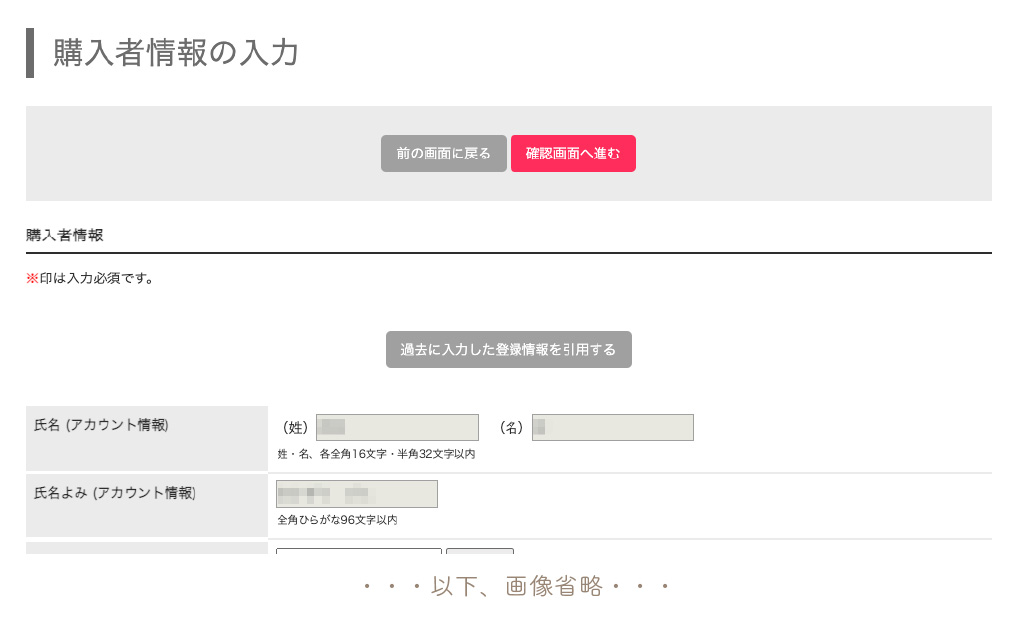The height and width of the screenshot is (631, 1025).
Task: Click the (名) label text
Action: (511, 428)
